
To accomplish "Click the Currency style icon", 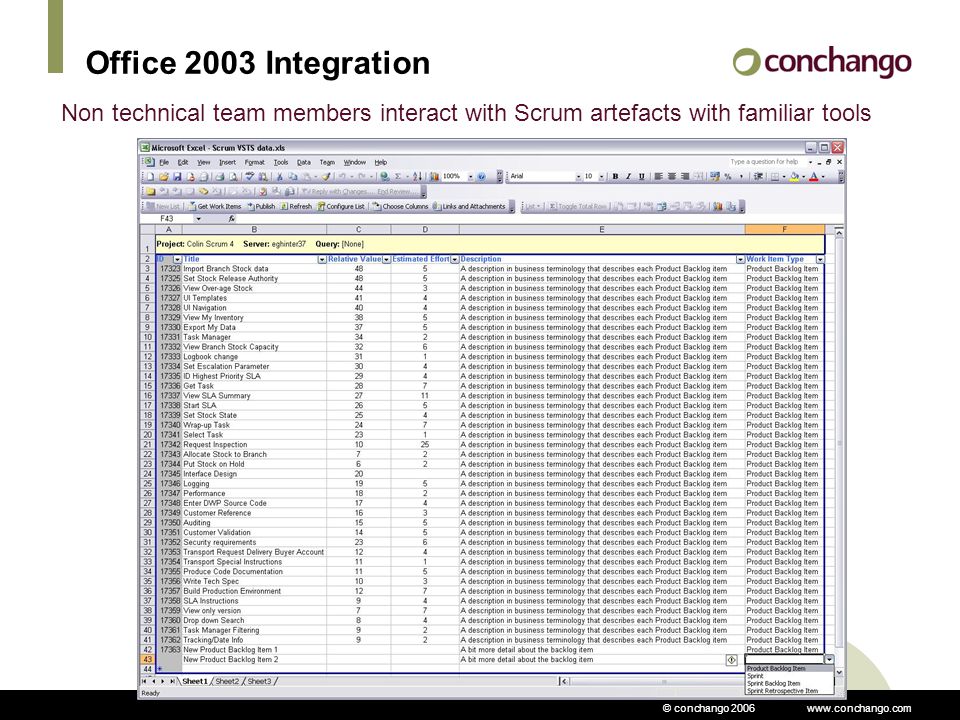I will click(714, 176).
